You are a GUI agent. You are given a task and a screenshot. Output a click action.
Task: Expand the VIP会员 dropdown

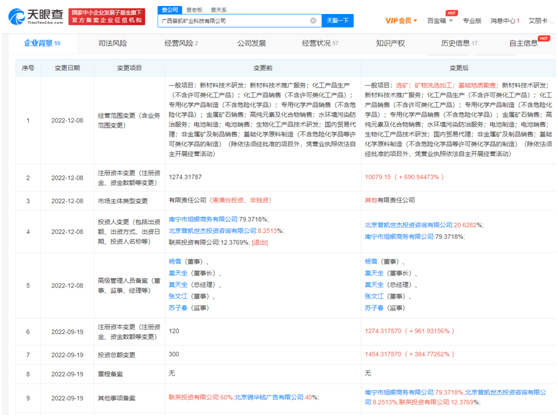401,21
